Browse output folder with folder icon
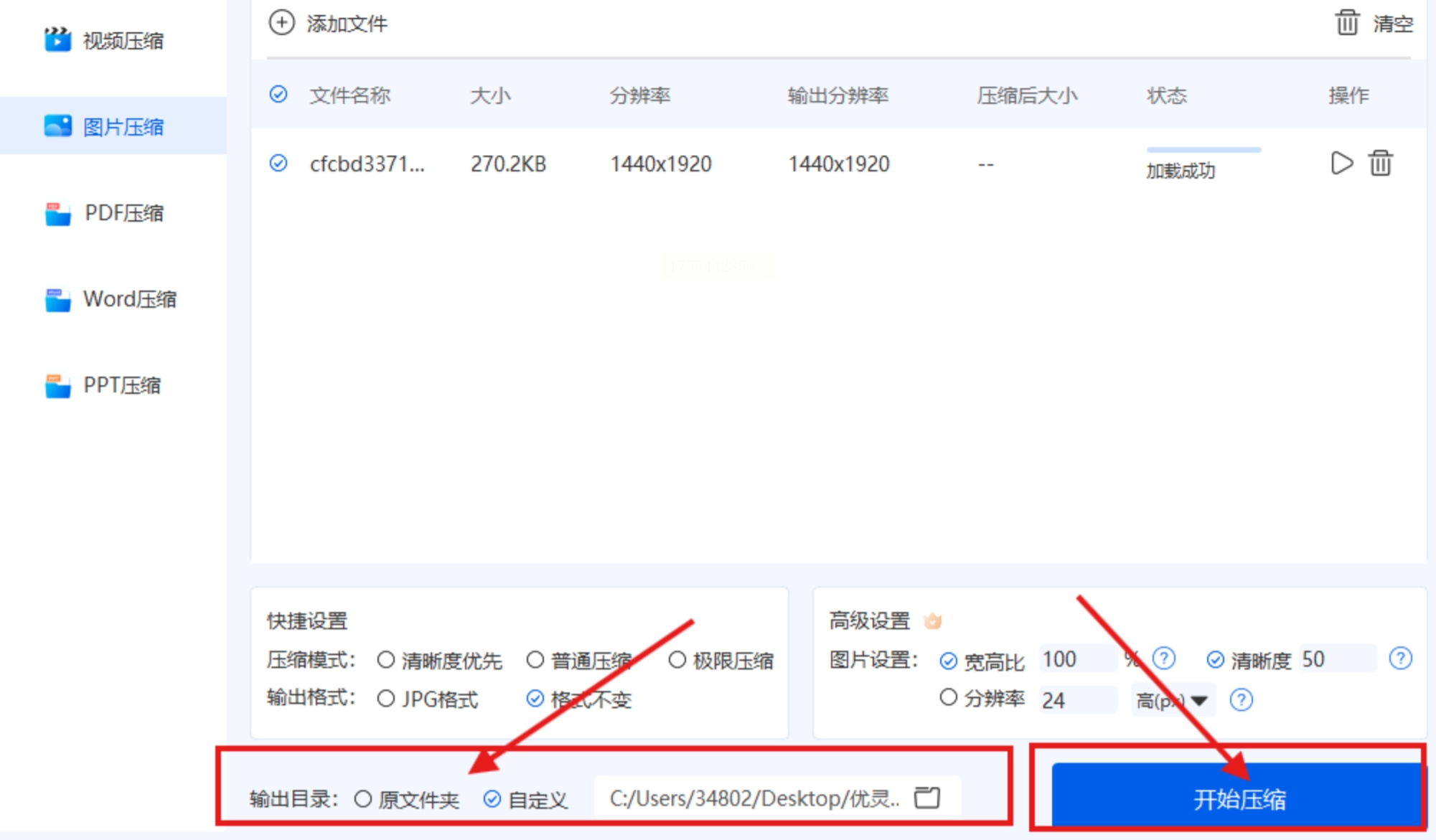The image size is (1436, 840). (x=926, y=798)
